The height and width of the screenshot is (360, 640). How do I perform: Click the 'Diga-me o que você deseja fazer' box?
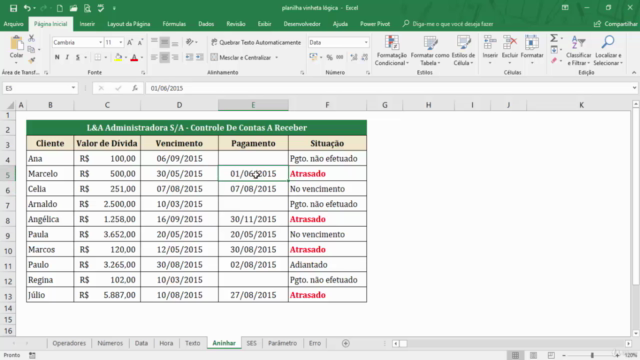pos(448,24)
